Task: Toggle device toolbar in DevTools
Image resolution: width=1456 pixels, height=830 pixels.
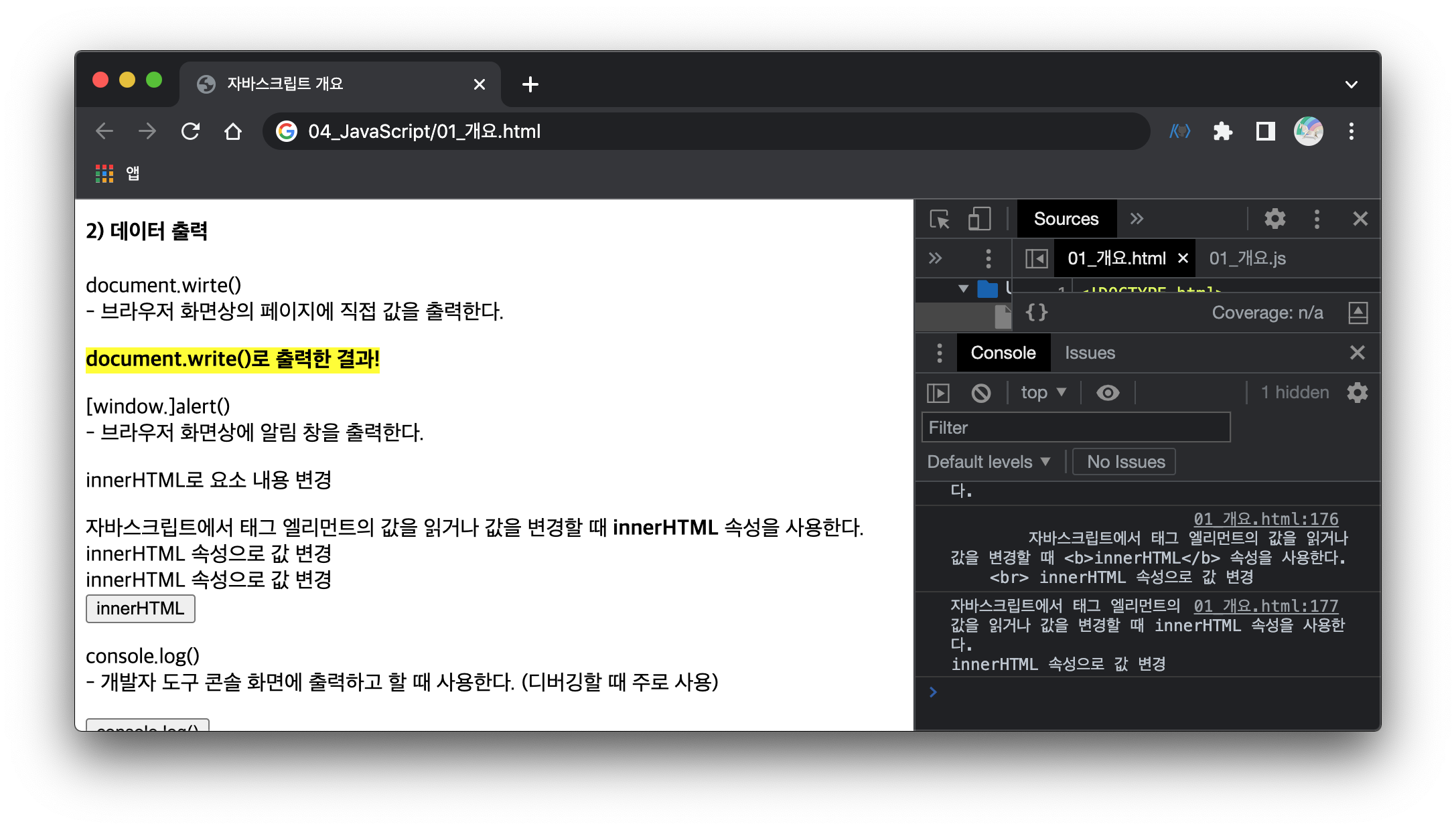Action: coord(979,219)
